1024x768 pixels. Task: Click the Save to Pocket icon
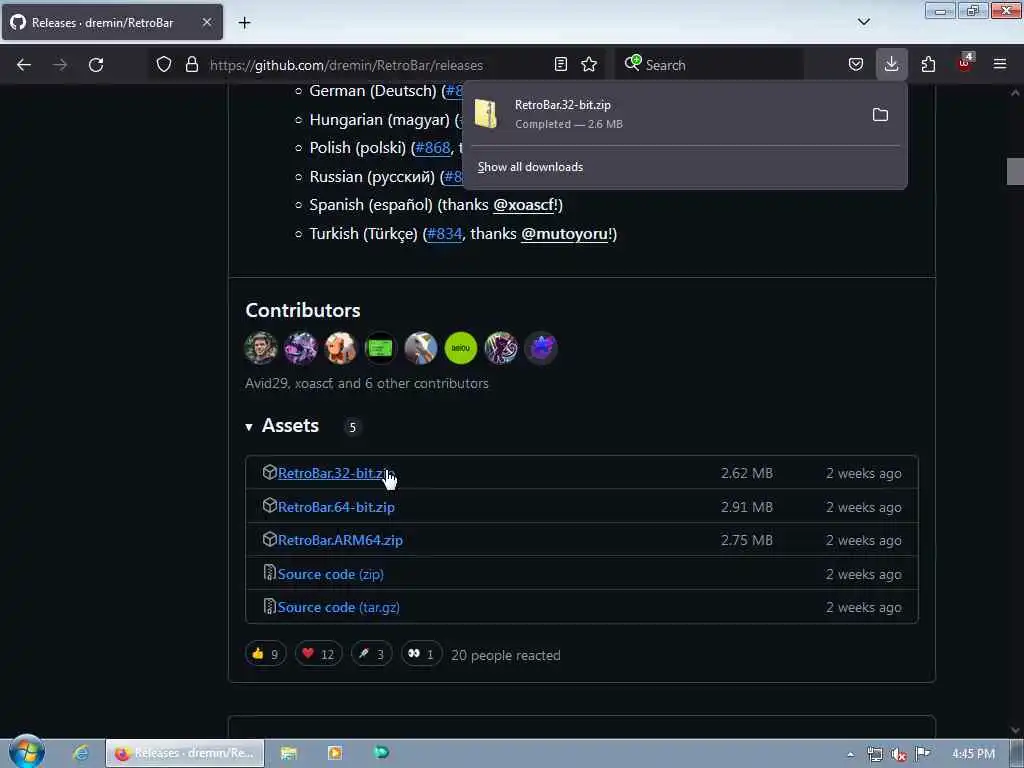click(856, 65)
